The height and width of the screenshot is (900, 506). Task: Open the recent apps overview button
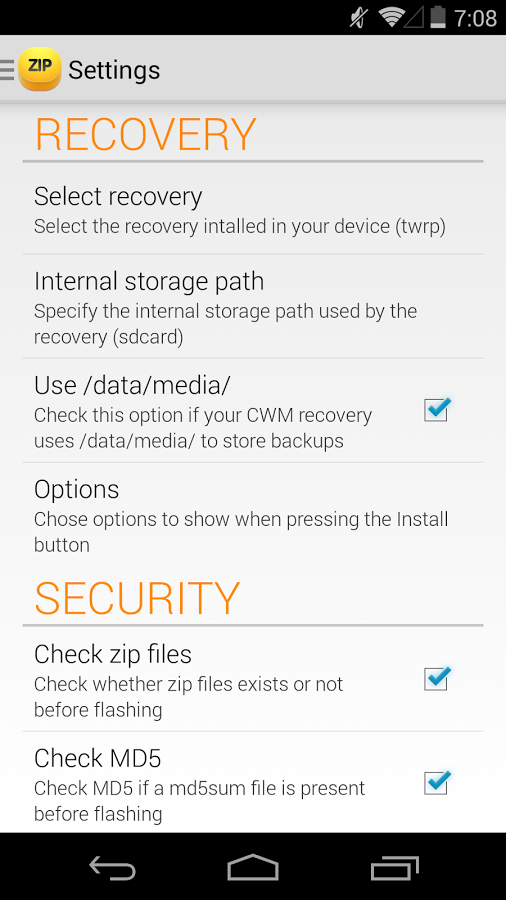coord(394,867)
